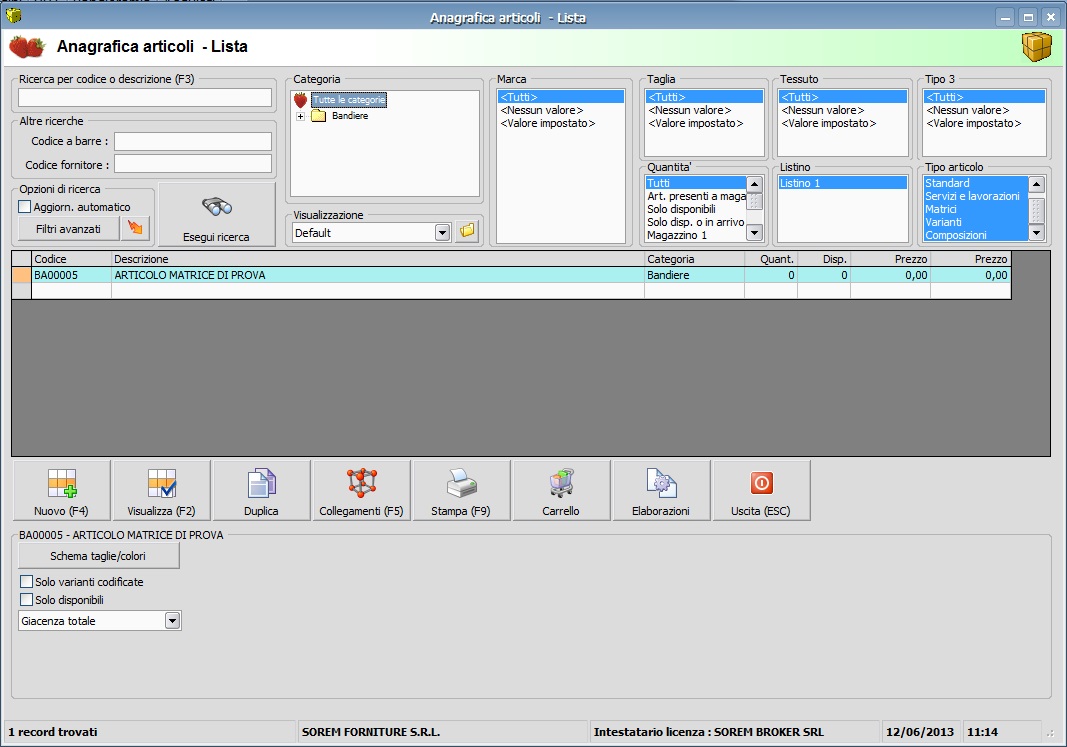The height and width of the screenshot is (747, 1067).
Task: Click the Schema taglie/colori button
Action: pyautogui.click(x=98, y=556)
